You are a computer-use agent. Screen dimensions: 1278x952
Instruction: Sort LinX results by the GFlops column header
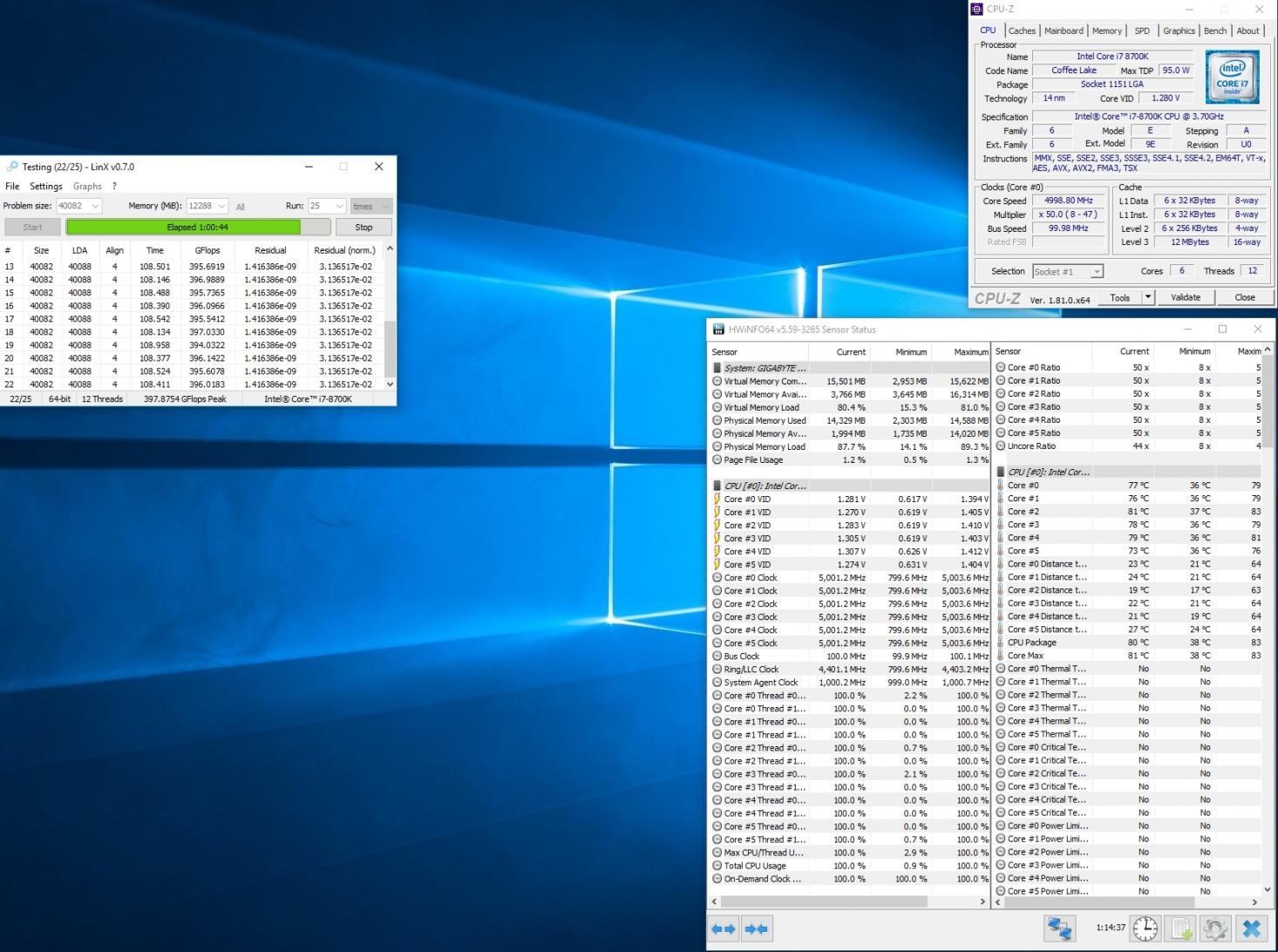click(207, 250)
